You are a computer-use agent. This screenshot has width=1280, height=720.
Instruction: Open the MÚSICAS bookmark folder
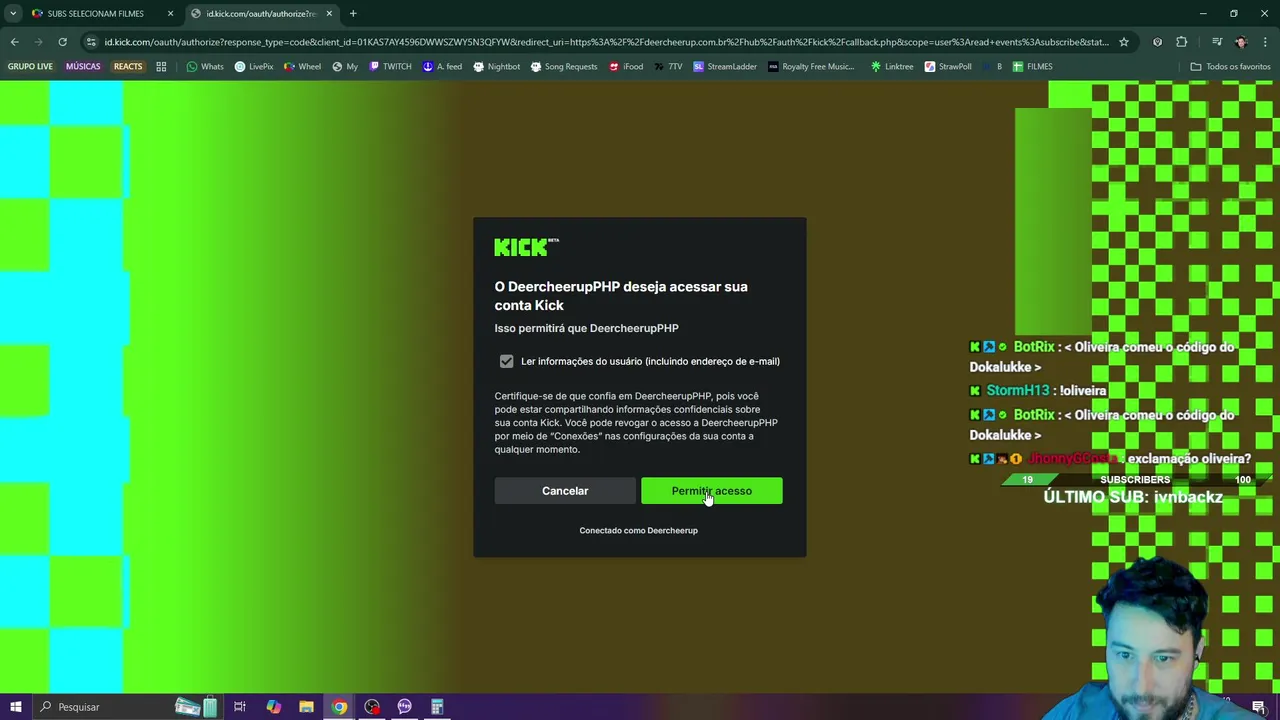(83, 67)
